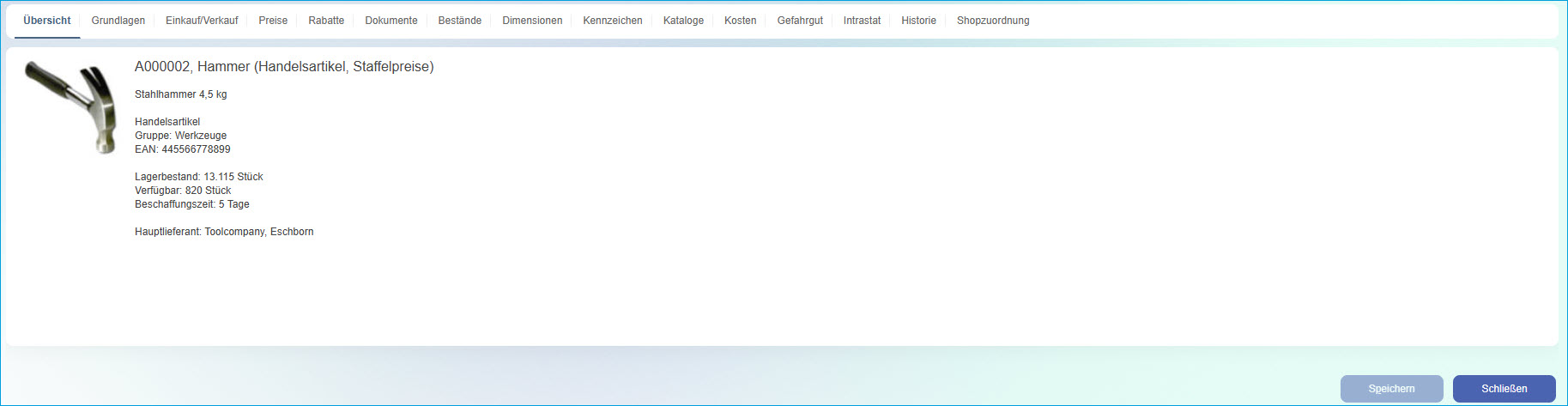Click the Gruppe: Werkzeuge line

pyautogui.click(x=181, y=136)
